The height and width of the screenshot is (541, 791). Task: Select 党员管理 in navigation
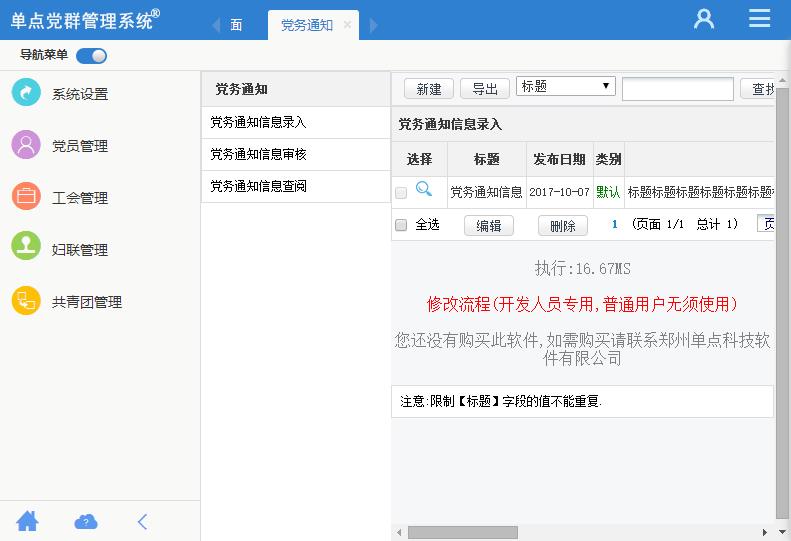coord(80,146)
